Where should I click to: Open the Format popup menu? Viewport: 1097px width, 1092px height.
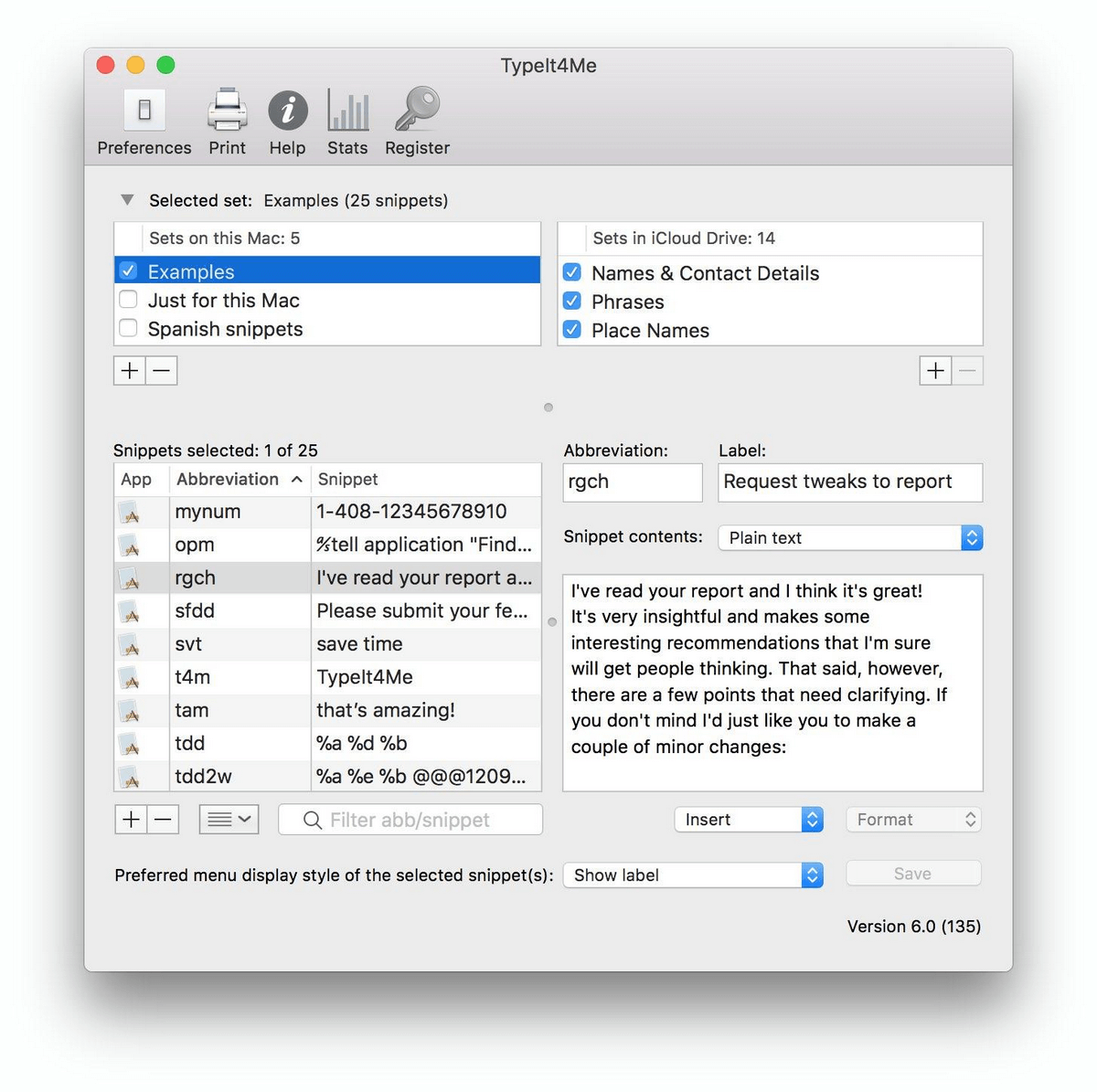click(913, 820)
